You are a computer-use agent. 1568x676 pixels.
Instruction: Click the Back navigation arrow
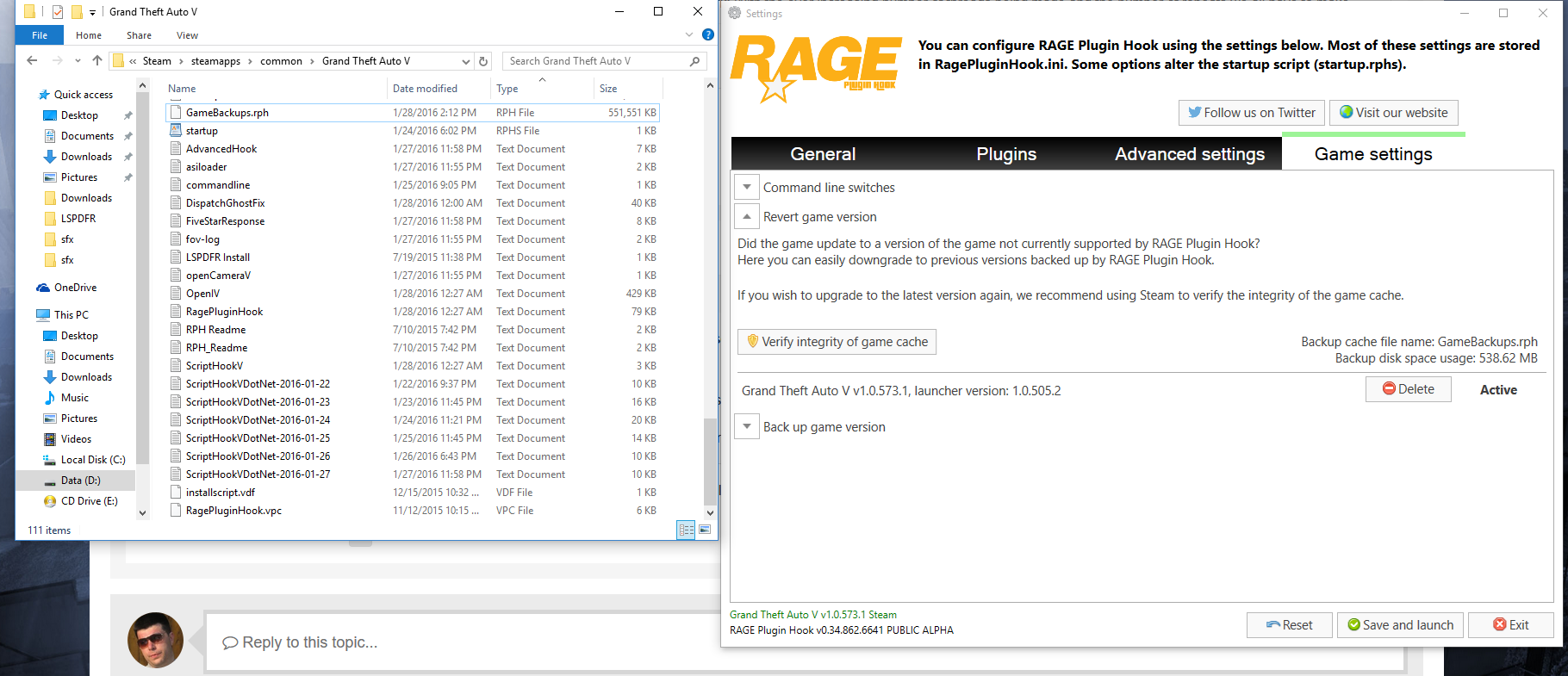coord(32,61)
